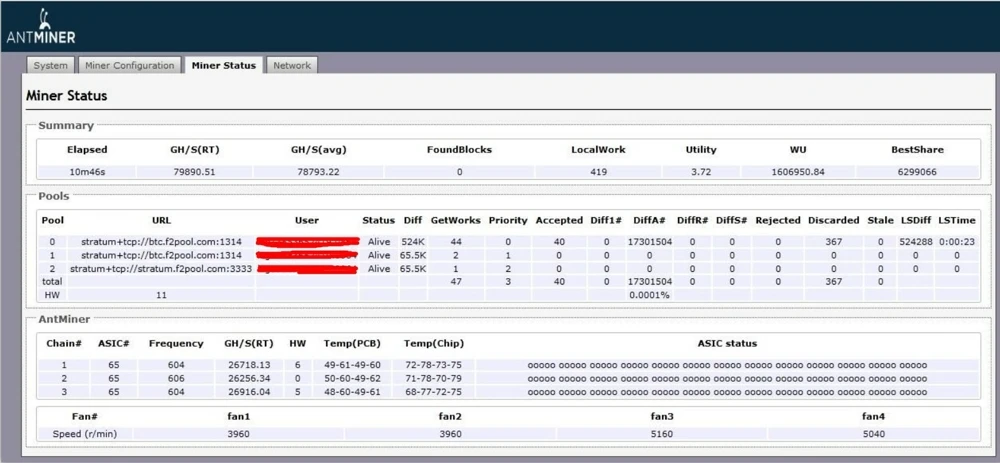Click the Diff value 524K

coord(413,242)
